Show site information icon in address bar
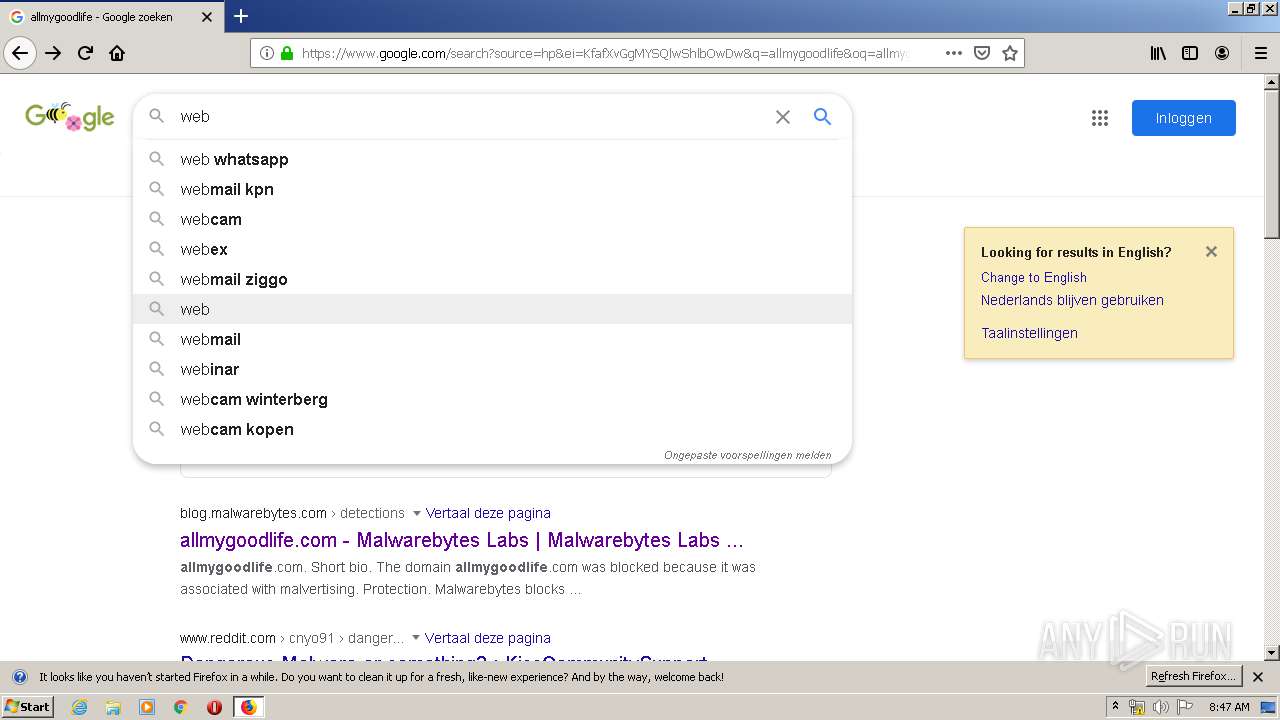 coord(266,53)
